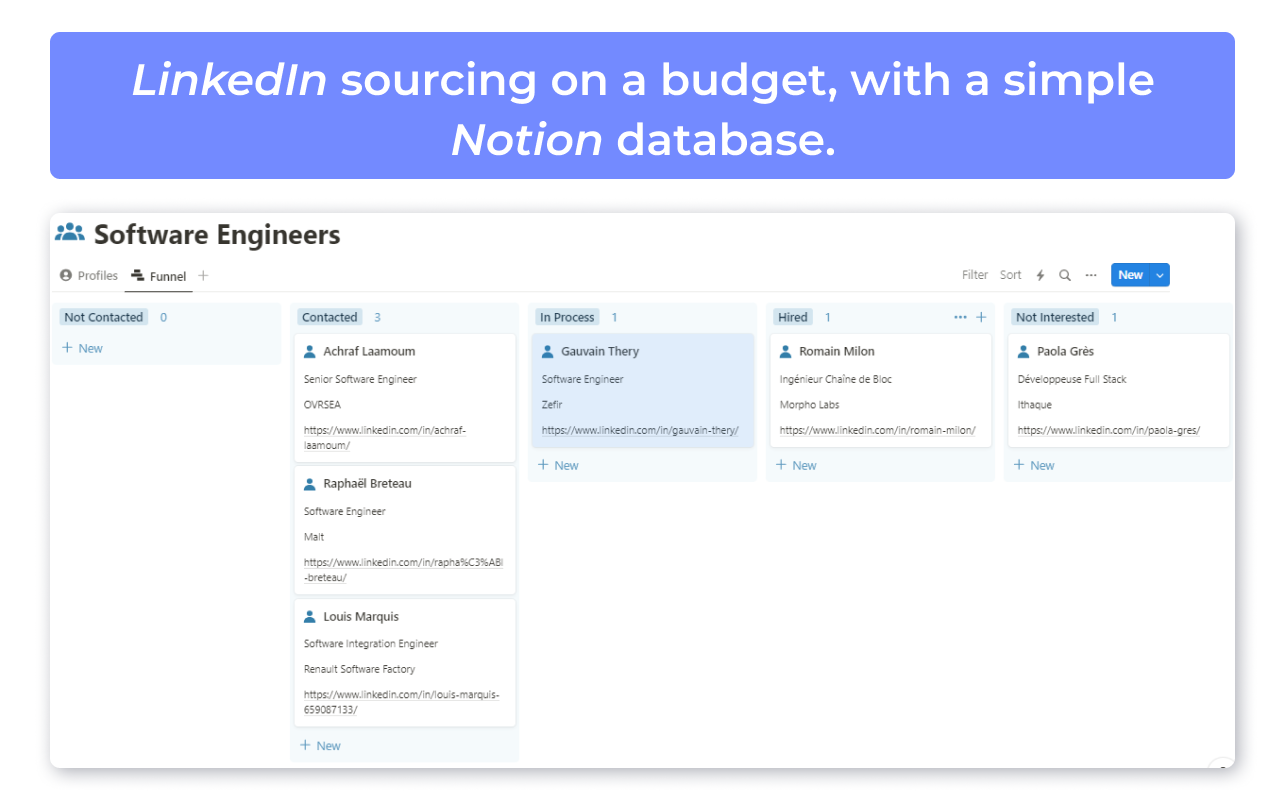Viewport: 1280px width, 800px height.
Task: Add new card under Contacted column
Action: 320,746
